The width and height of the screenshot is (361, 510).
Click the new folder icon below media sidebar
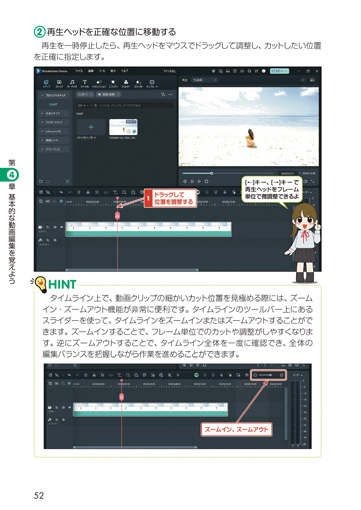[41, 181]
